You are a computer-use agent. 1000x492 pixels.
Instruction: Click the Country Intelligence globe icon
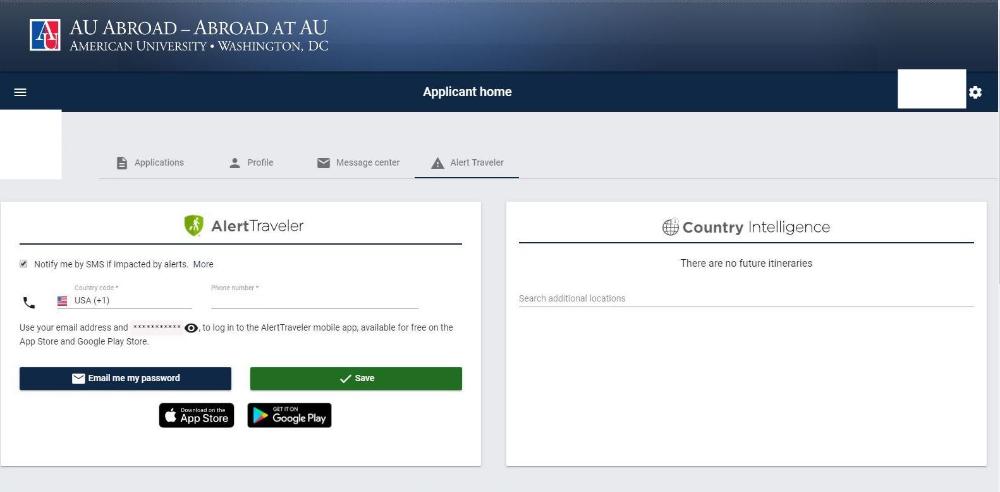coord(670,227)
